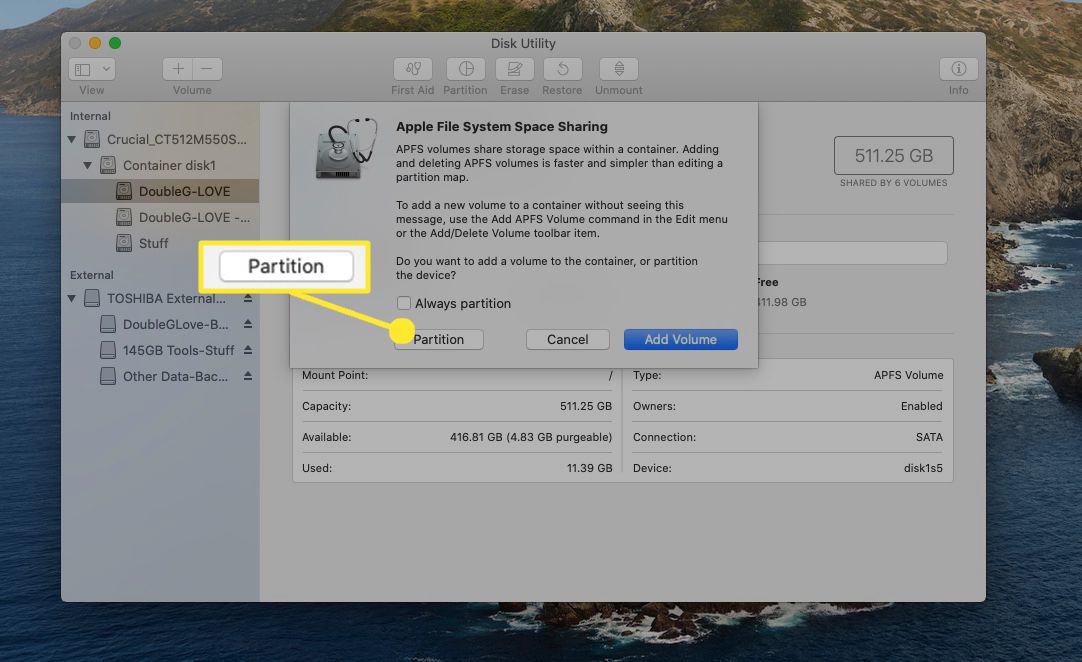Screen dimensions: 1082x662
Task: Click the First Aid toolbar icon
Action: (412, 69)
